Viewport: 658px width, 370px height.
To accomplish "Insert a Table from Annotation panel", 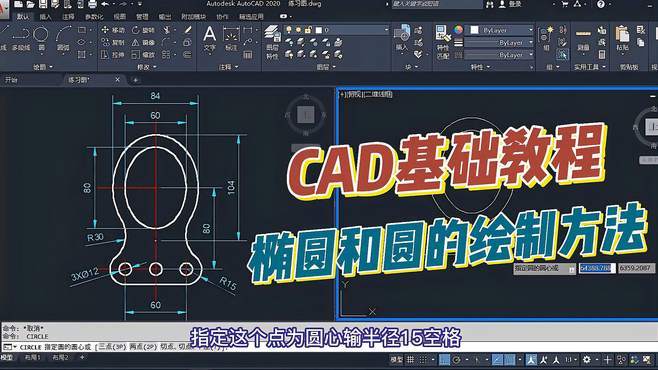I will tap(248, 55).
